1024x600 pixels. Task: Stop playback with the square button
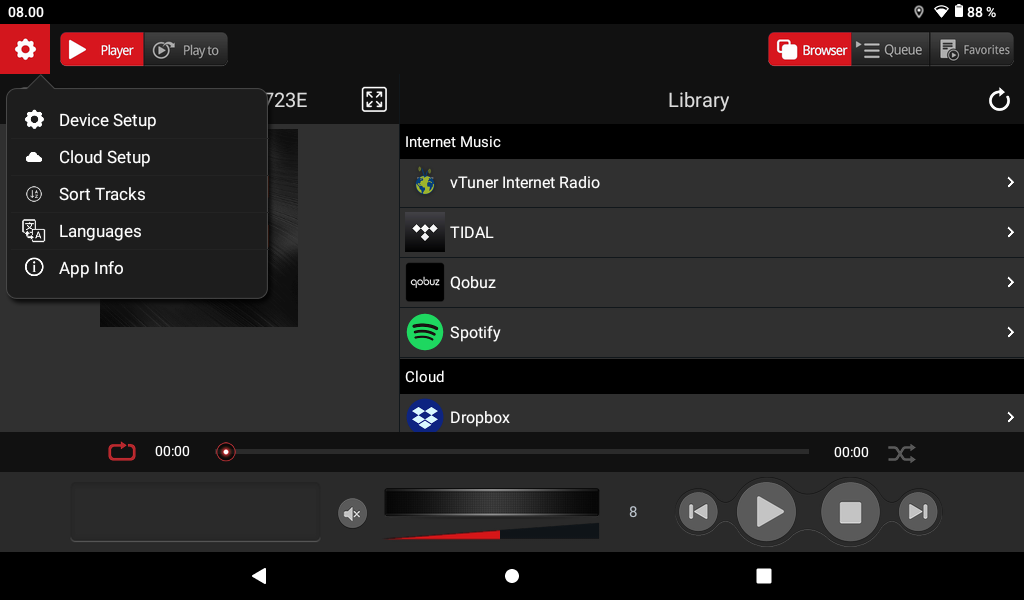point(850,512)
